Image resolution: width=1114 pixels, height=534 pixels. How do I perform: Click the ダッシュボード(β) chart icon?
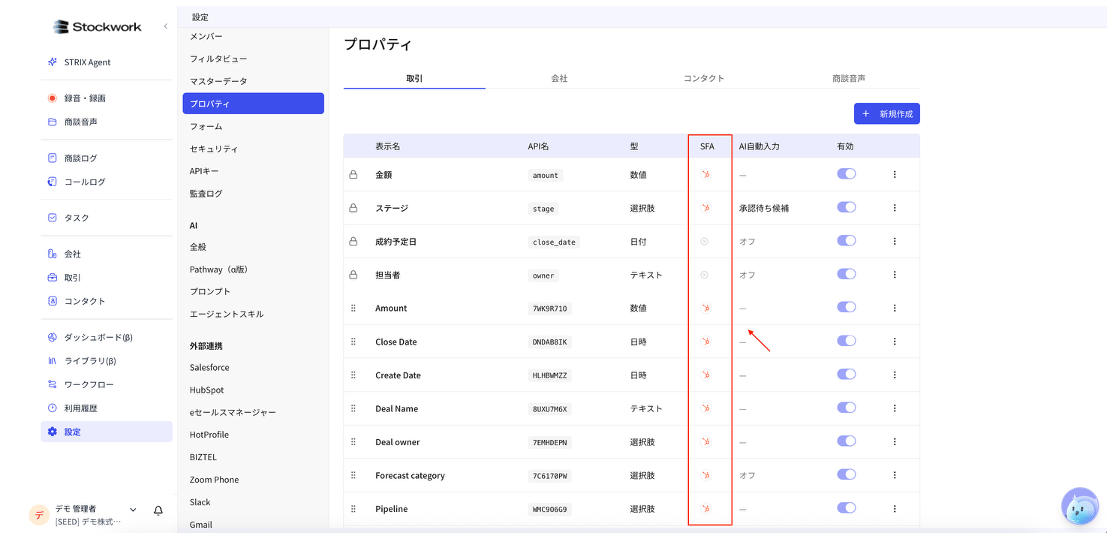[x=52, y=337]
